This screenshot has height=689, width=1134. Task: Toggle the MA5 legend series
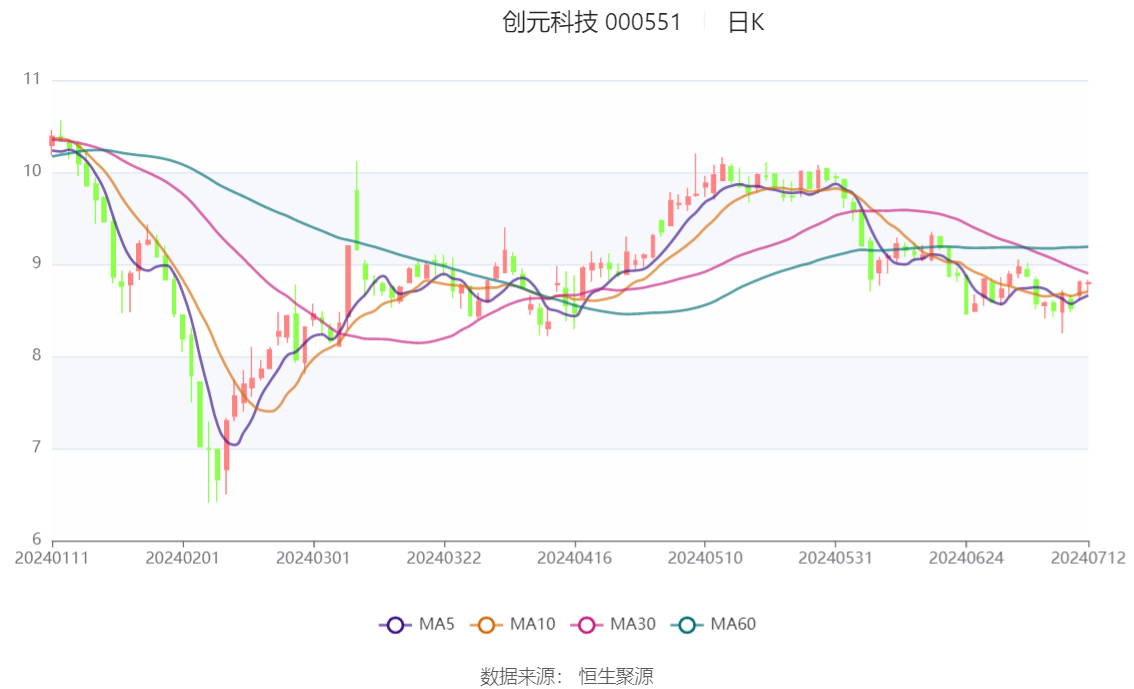417,625
